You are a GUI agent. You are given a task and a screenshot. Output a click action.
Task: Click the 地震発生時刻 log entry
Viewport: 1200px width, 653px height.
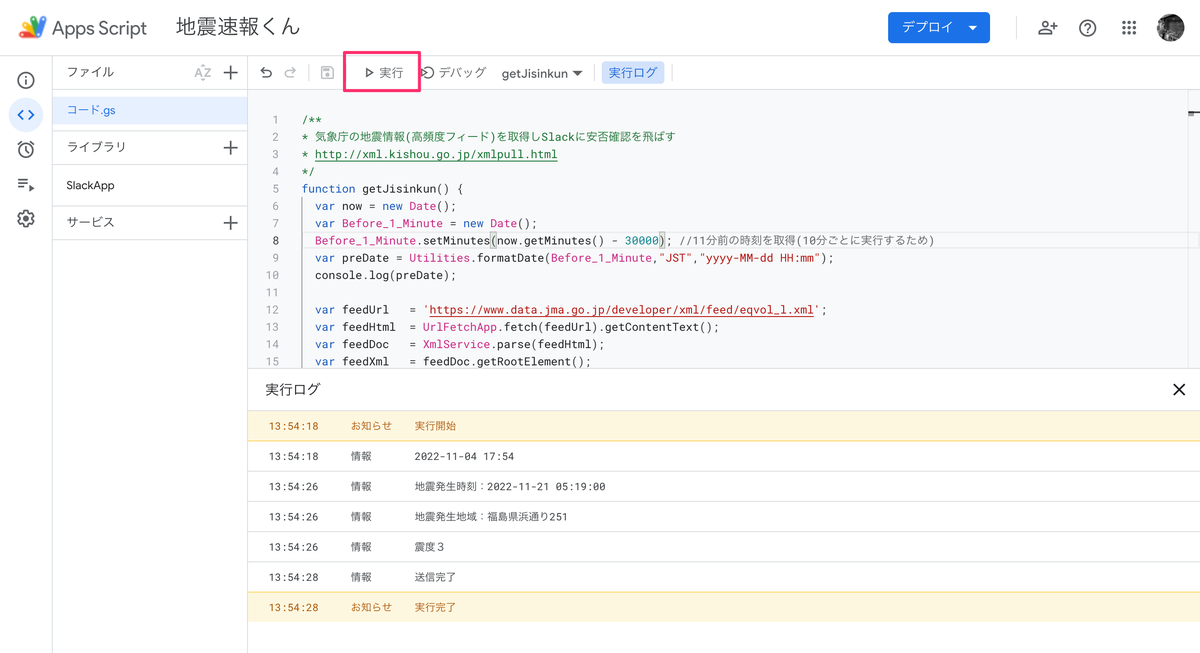[723, 486]
